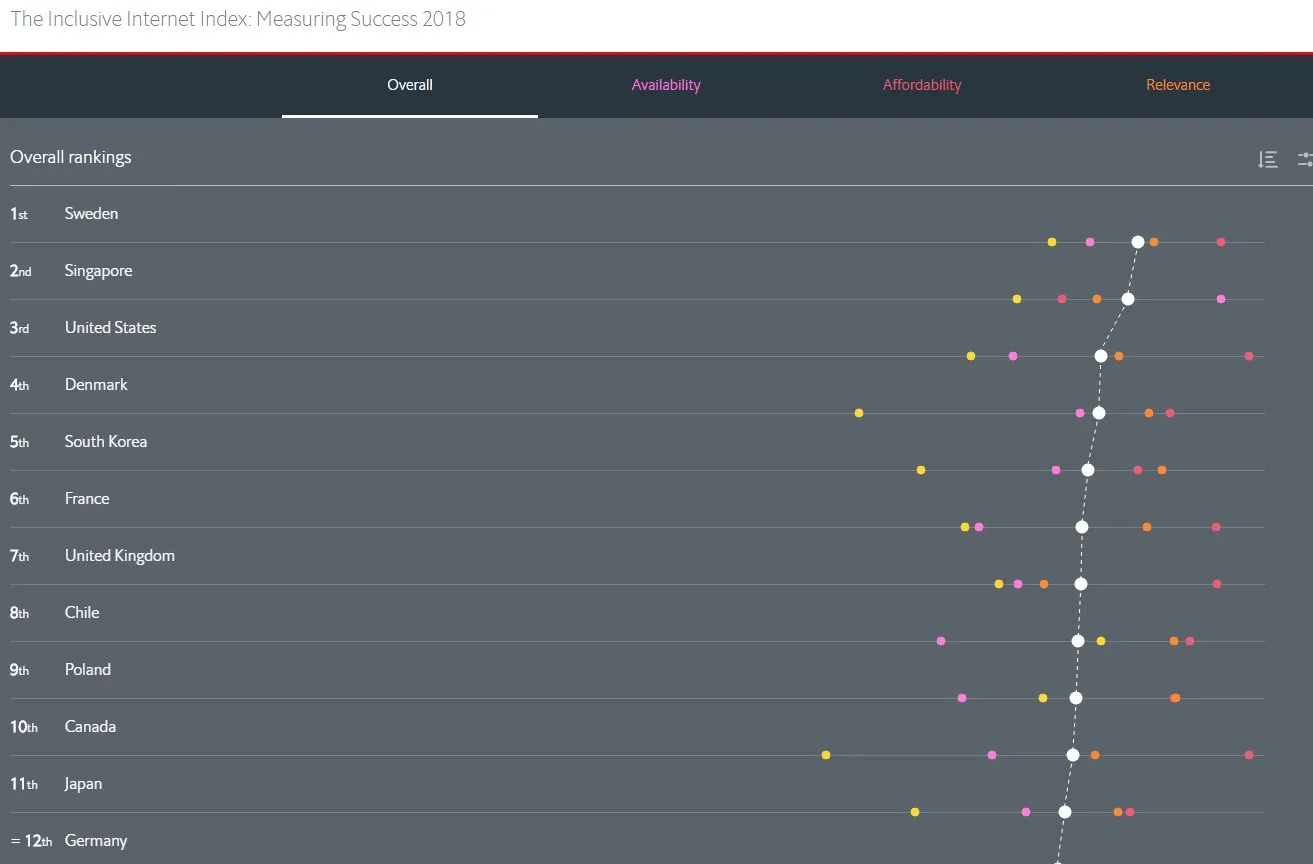
Task: Select the Relevance tab
Action: click(x=1178, y=85)
